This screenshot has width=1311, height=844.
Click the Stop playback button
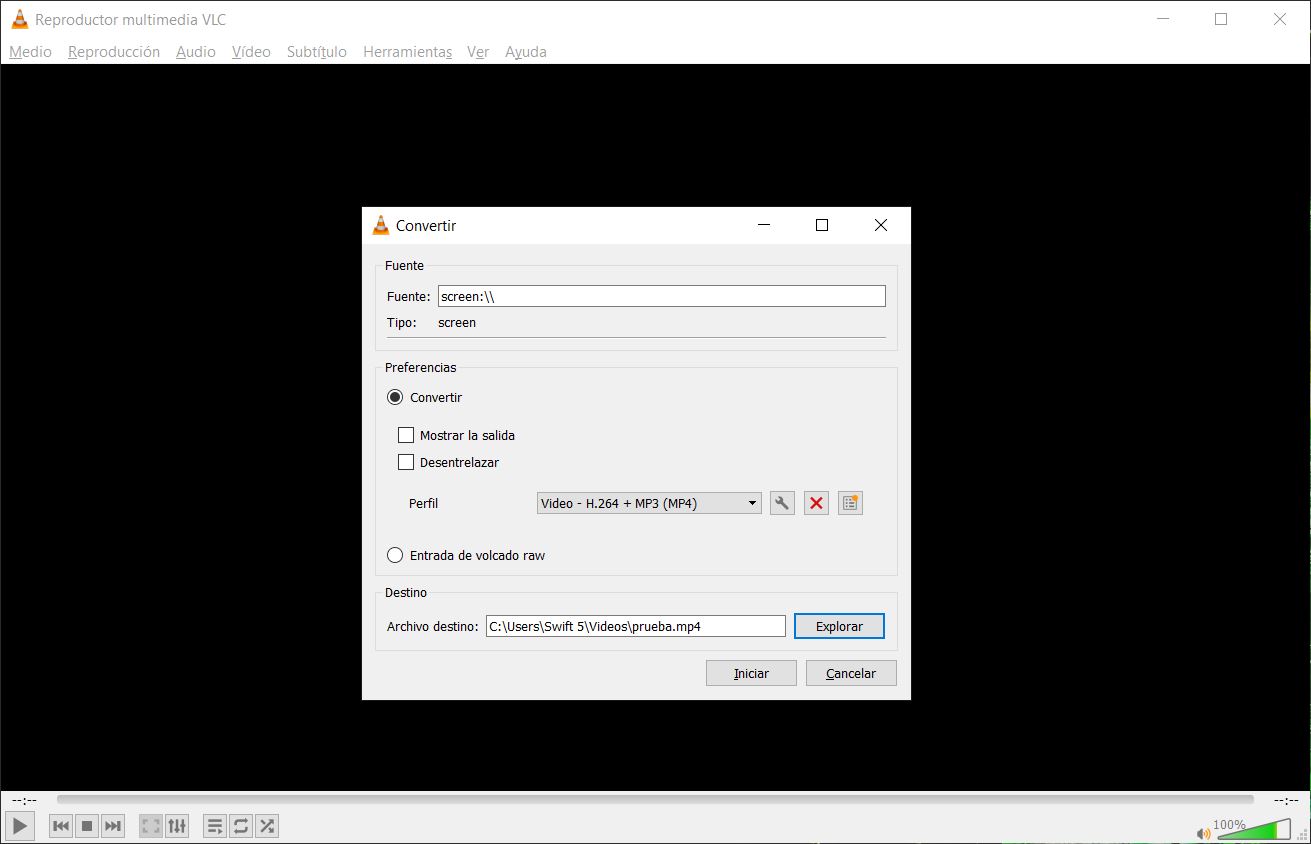87,826
